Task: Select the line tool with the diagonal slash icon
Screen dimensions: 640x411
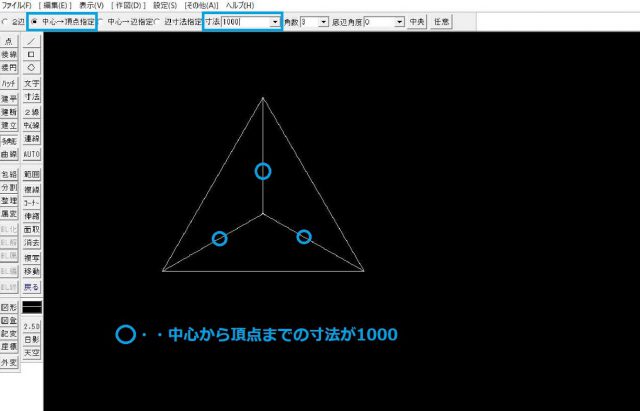Action: 31,40
